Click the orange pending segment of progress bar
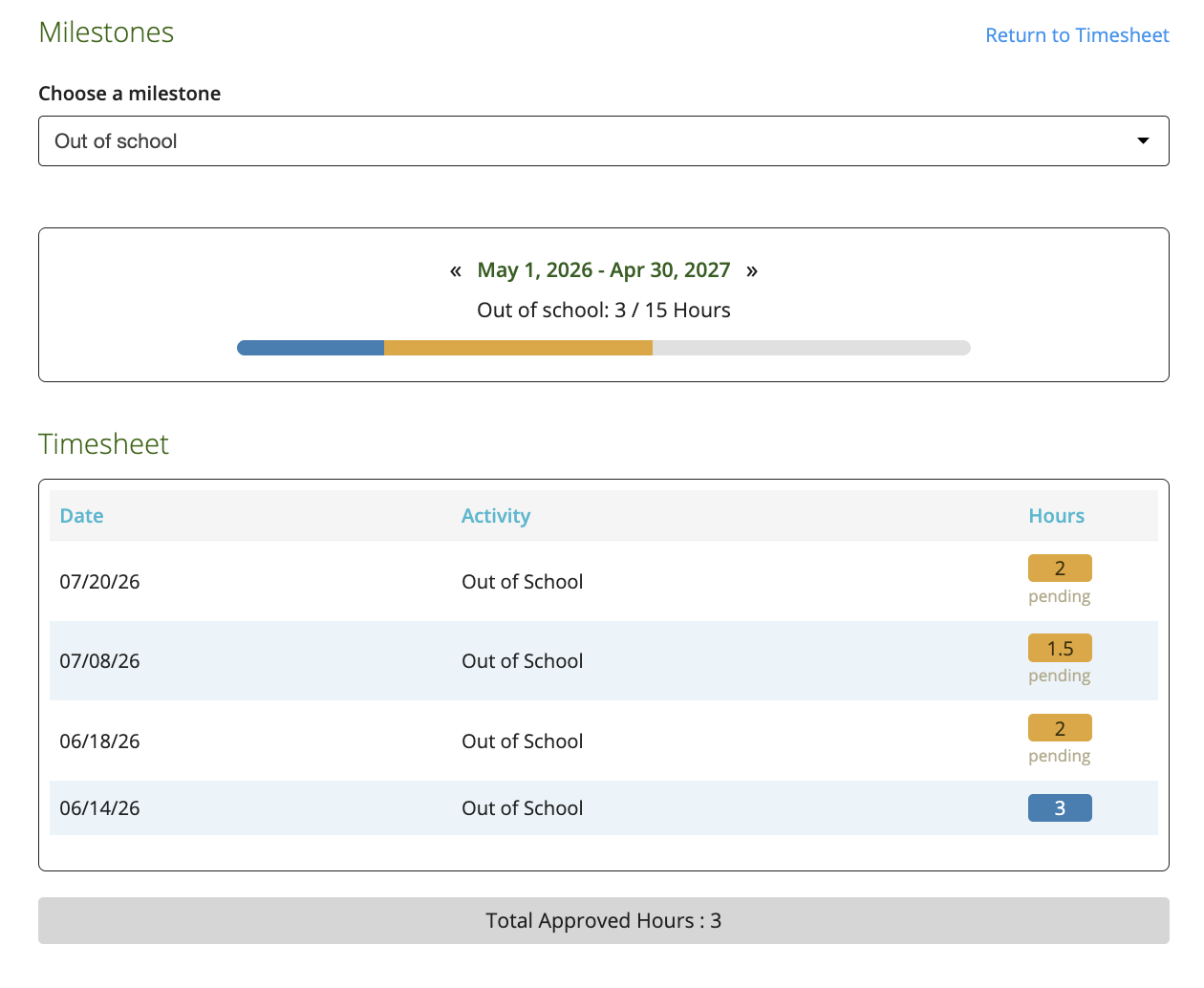 coord(518,348)
